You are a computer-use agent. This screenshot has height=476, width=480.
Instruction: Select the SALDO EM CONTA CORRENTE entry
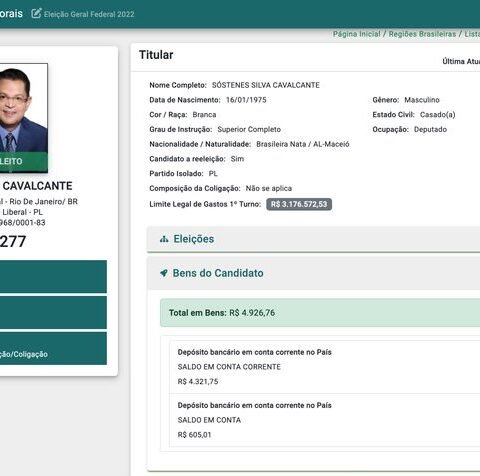pyautogui.click(x=229, y=367)
